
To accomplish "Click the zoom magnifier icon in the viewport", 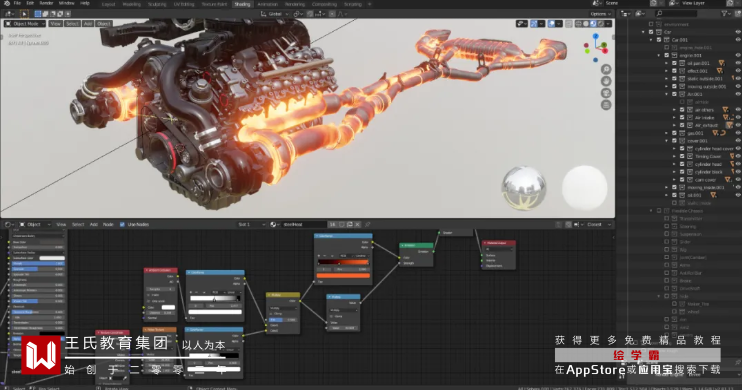I will coord(606,70).
